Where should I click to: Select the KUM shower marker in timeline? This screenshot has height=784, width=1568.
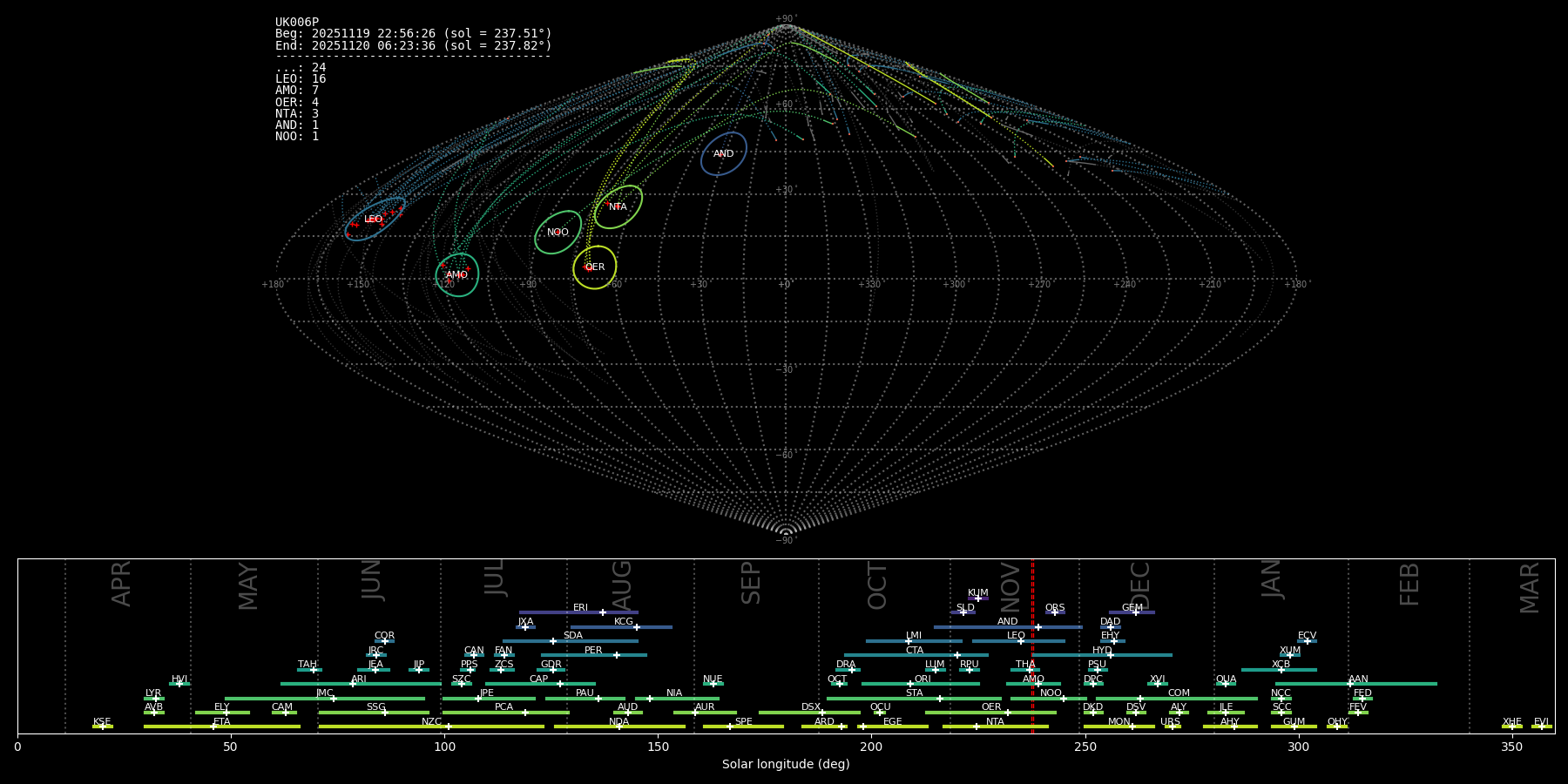977,598
